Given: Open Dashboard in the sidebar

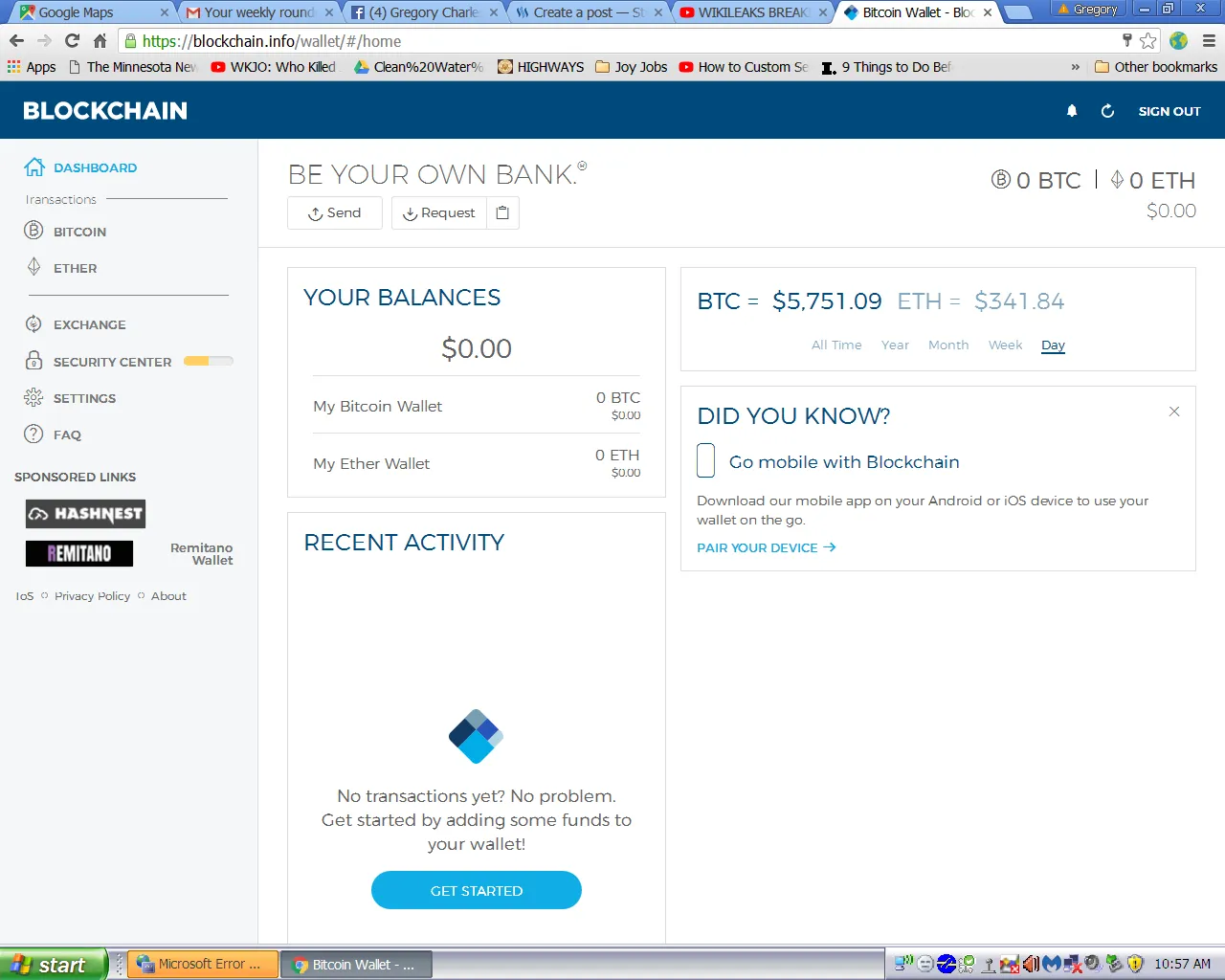Looking at the screenshot, I should [95, 167].
